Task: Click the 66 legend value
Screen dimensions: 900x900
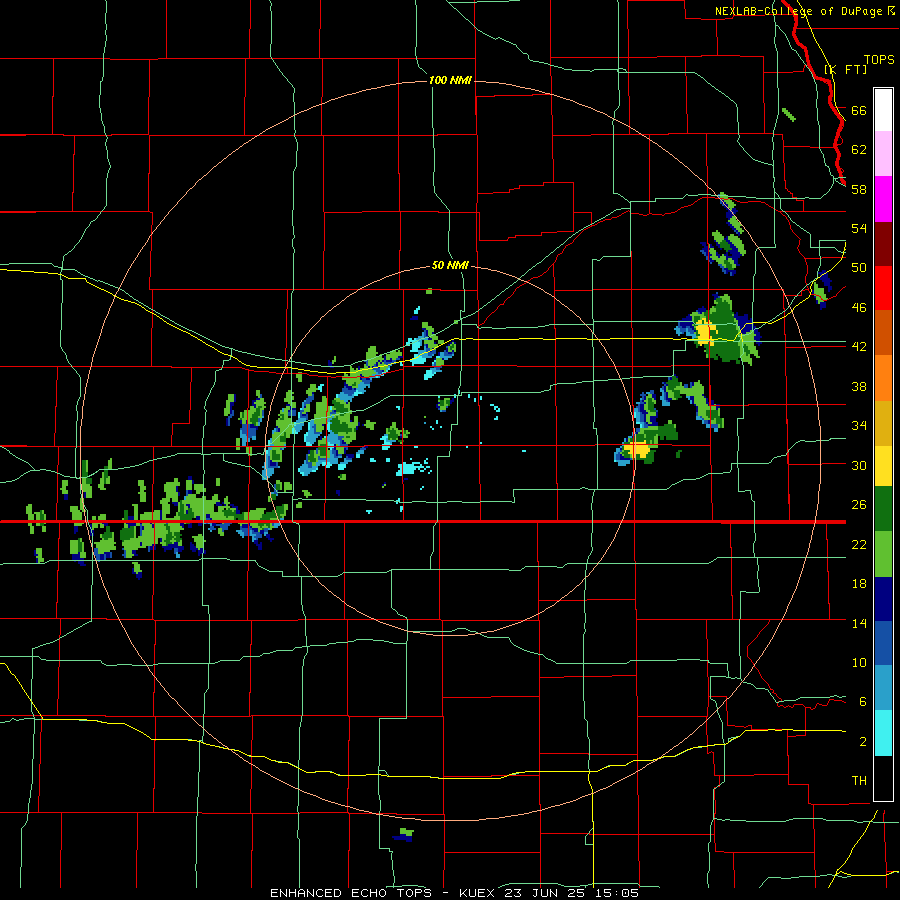Action: (x=859, y=110)
